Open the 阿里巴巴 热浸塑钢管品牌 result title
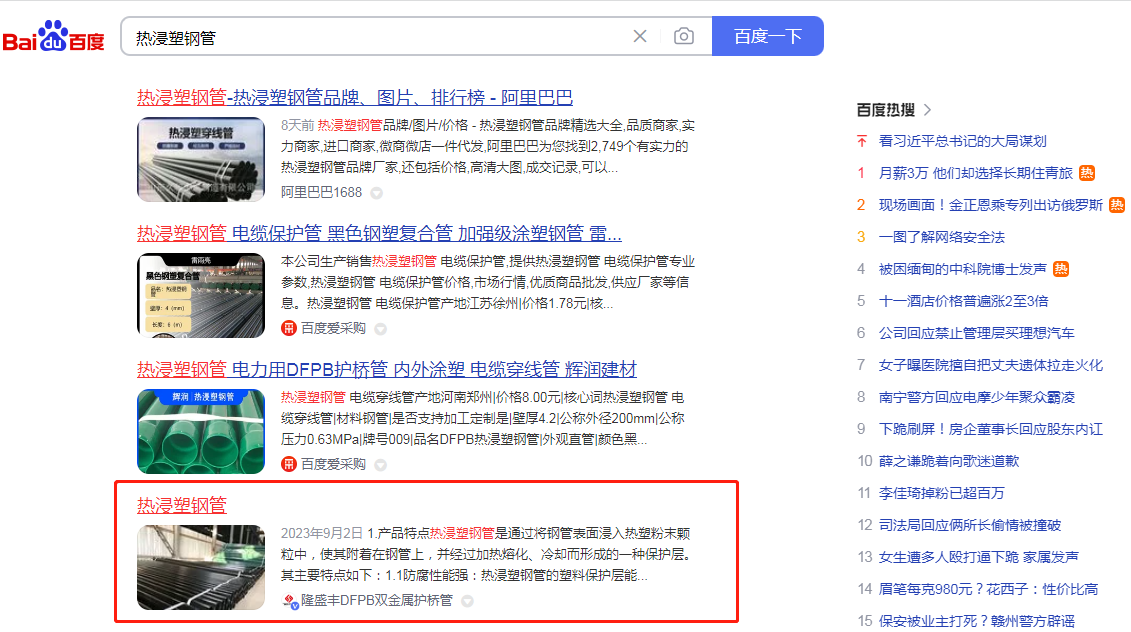 pyautogui.click(x=355, y=97)
